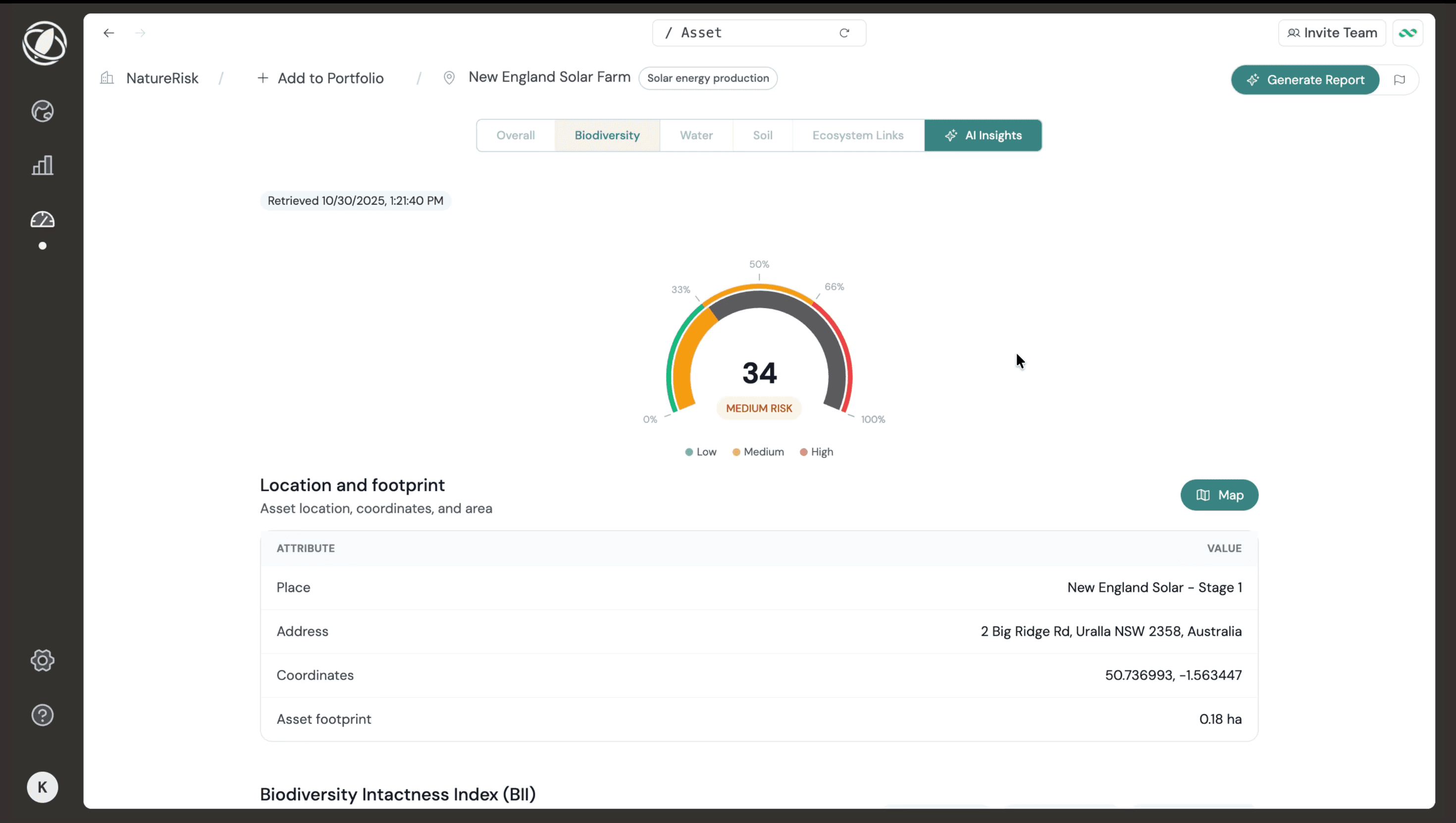Select the Overall tab

515,135
